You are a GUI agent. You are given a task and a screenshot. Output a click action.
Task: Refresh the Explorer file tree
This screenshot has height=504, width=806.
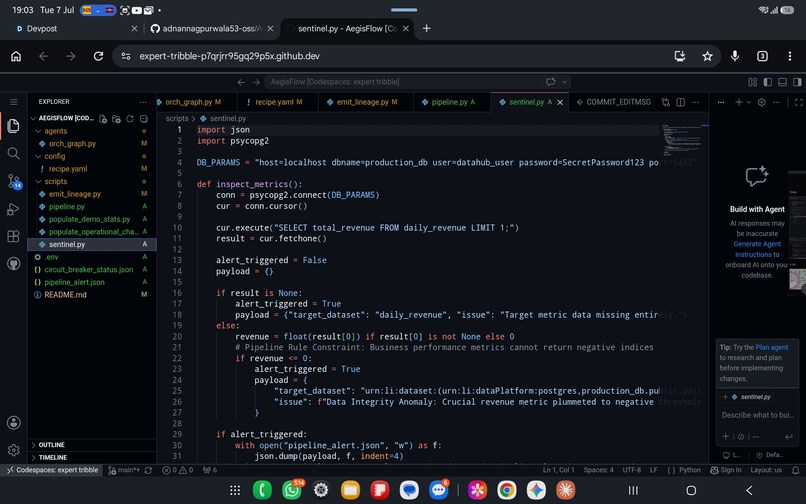click(130, 119)
